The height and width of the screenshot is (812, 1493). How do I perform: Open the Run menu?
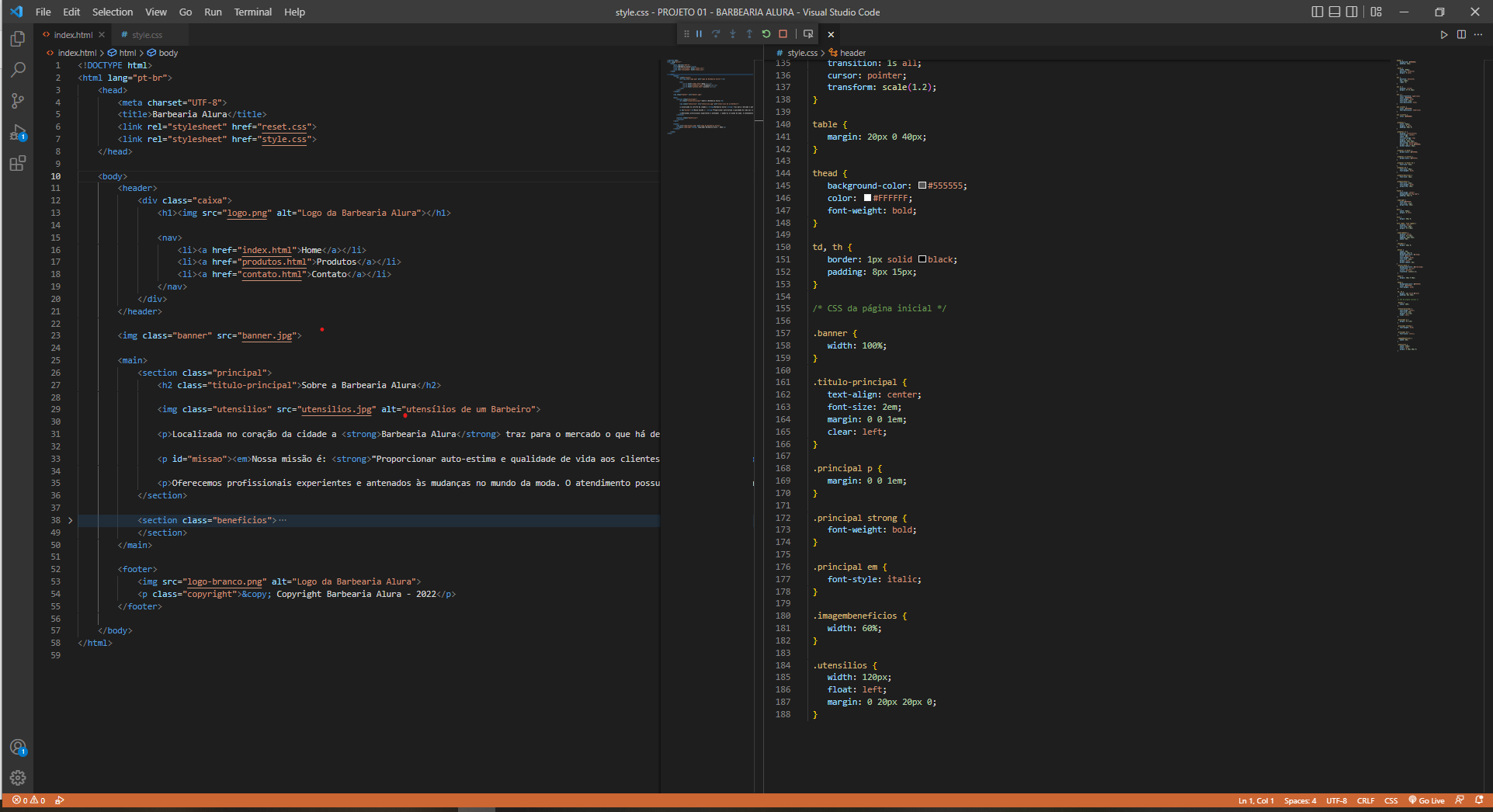pyautogui.click(x=213, y=12)
